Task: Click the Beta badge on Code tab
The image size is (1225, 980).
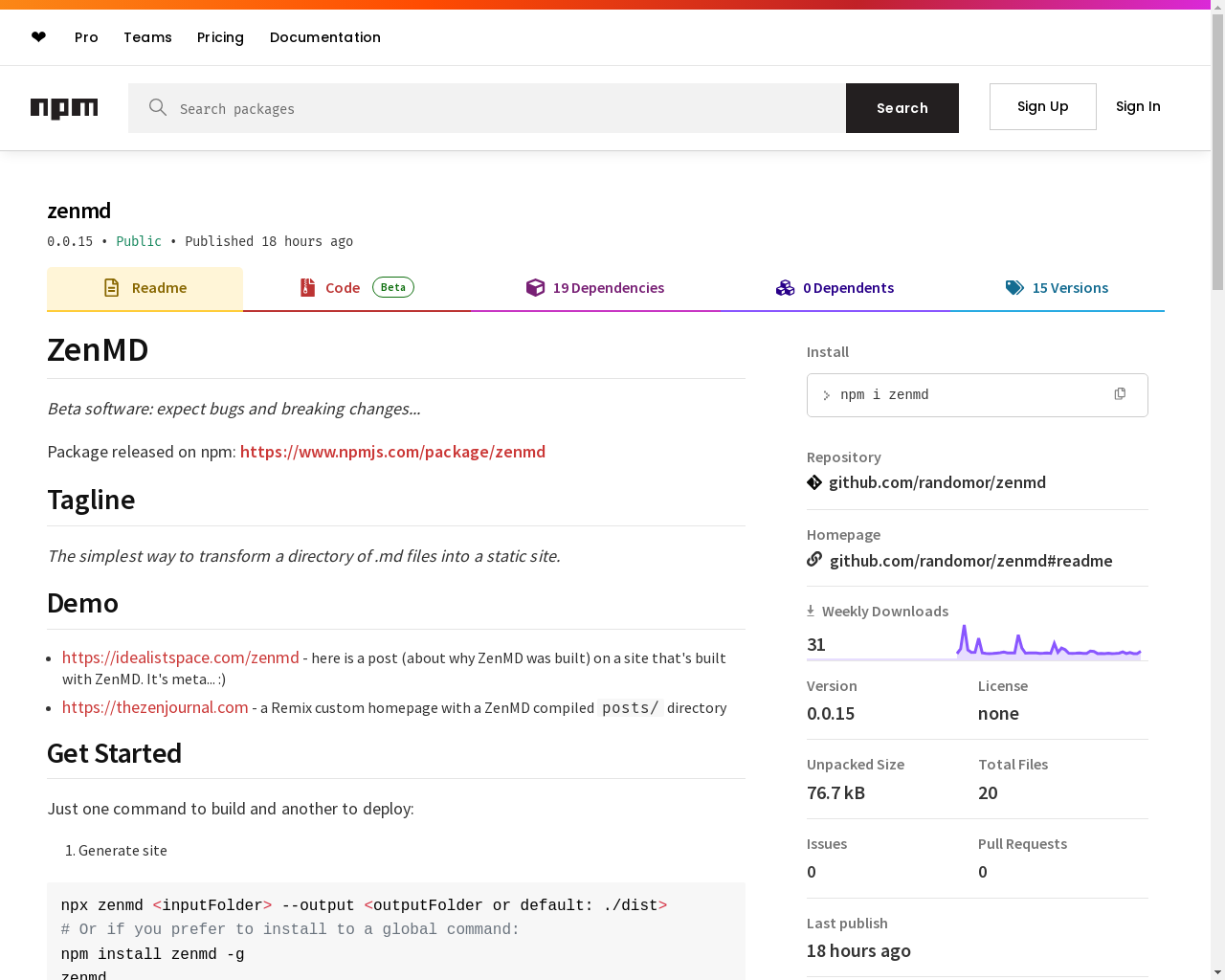Action: 393,287
